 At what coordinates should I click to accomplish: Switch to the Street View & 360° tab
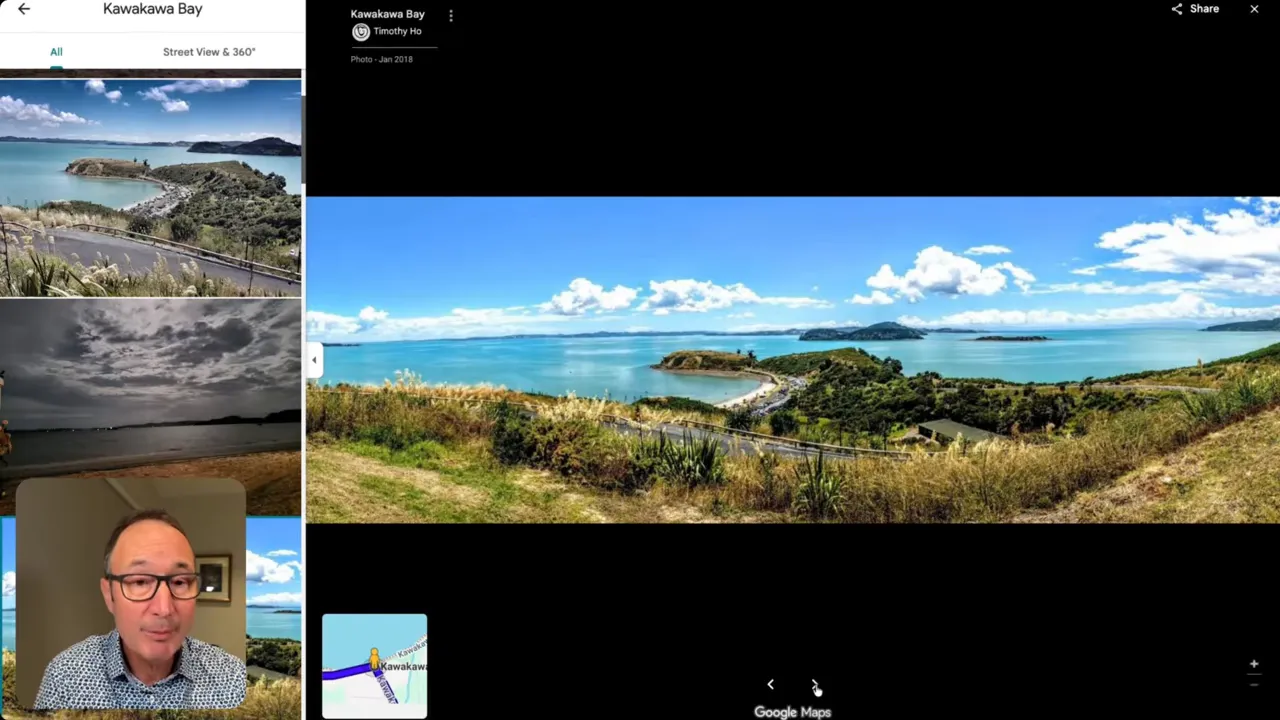click(x=209, y=51)
